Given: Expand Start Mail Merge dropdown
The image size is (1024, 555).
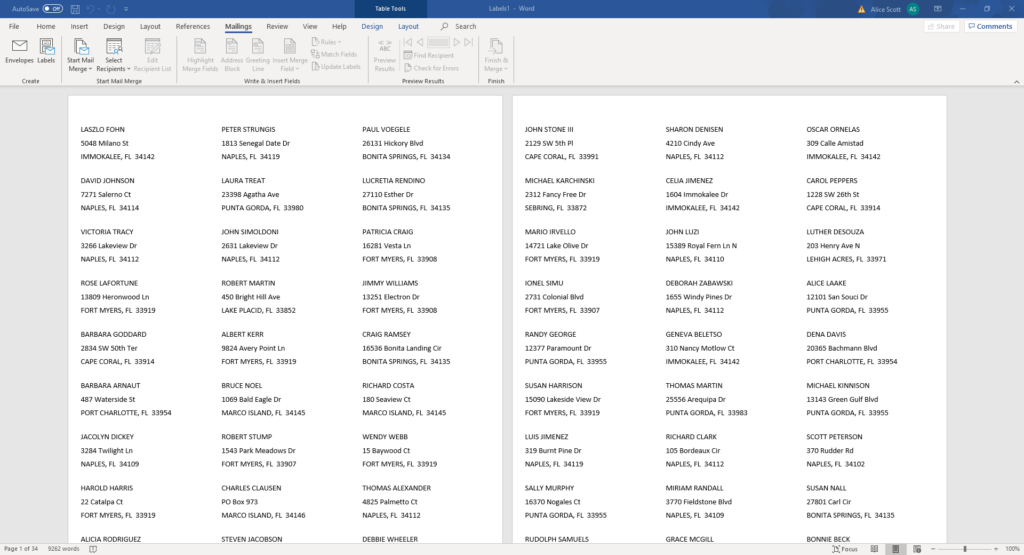Looking at the screenshot, I should [x=79, y=65].
